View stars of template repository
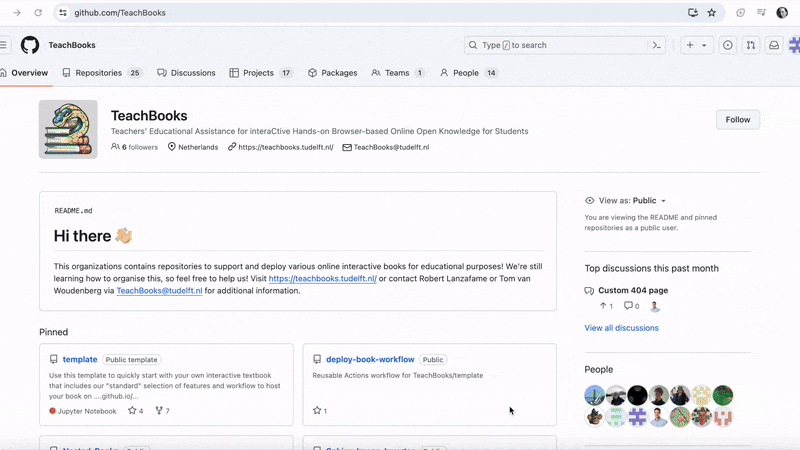800x450 pixels. tap(136, 411)
